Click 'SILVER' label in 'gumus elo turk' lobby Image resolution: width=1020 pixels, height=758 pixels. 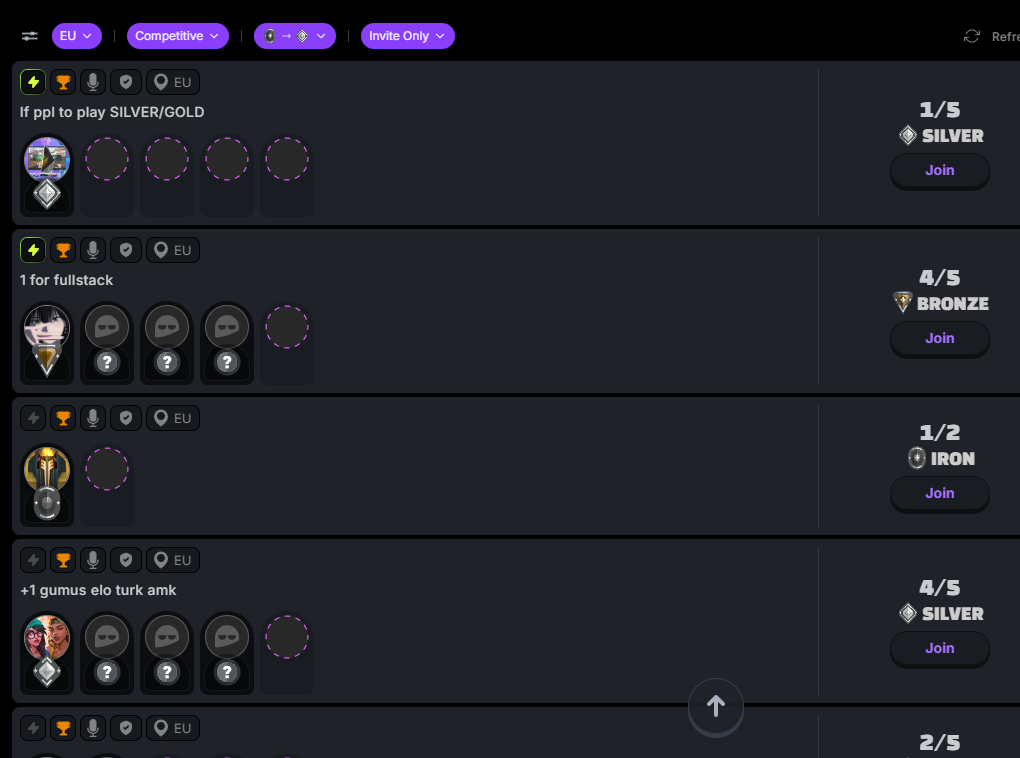pos(952,614)
